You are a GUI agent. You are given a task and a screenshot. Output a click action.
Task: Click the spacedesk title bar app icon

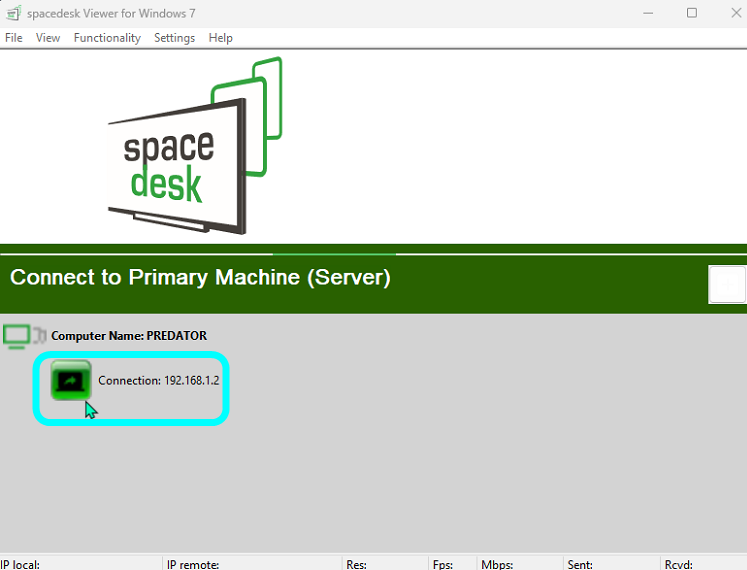point(13,13)
